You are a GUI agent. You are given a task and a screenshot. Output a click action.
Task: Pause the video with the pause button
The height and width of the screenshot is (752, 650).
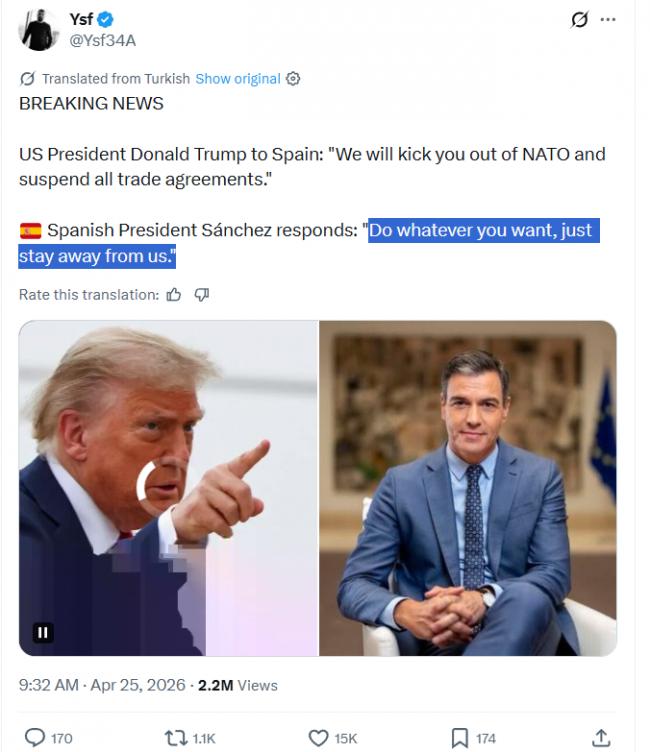coord(43,633)
